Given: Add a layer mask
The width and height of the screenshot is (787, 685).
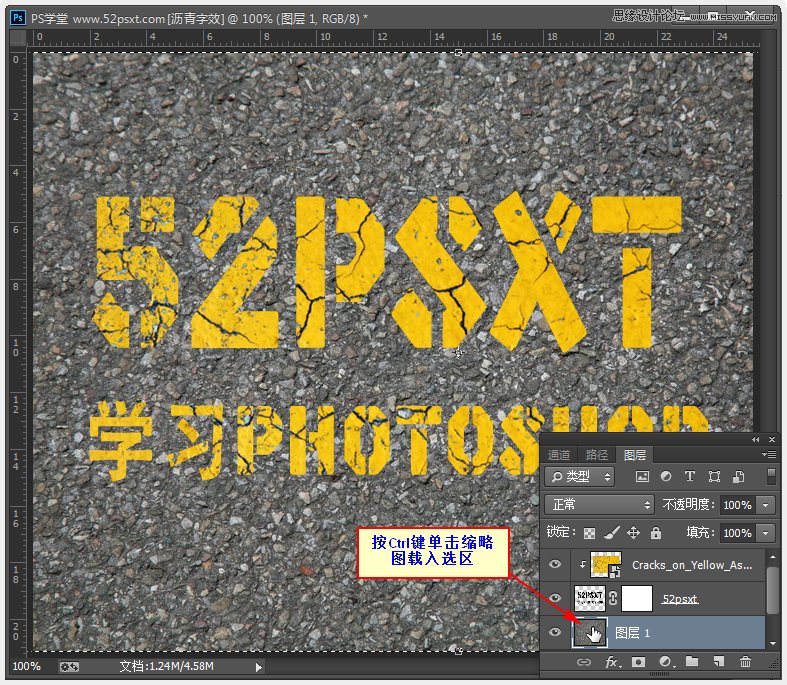Looking at the screenshot, I should click(638, 662).
